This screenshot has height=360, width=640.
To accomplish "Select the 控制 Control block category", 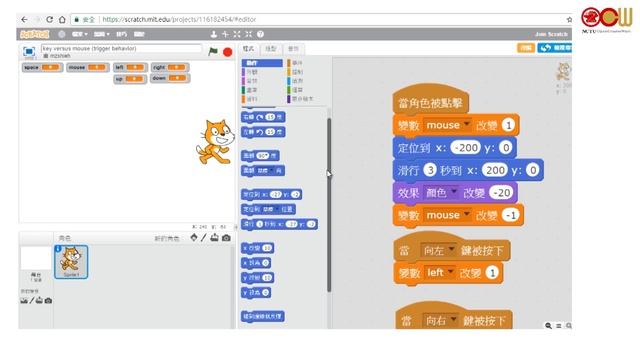I will click(x=298, y=72).
